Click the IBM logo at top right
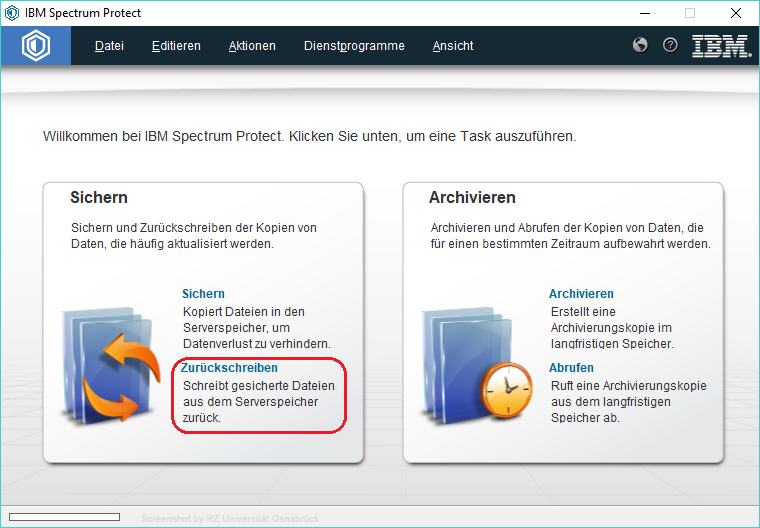The width and height of the screenshot is (760, 528). point(721,46)
